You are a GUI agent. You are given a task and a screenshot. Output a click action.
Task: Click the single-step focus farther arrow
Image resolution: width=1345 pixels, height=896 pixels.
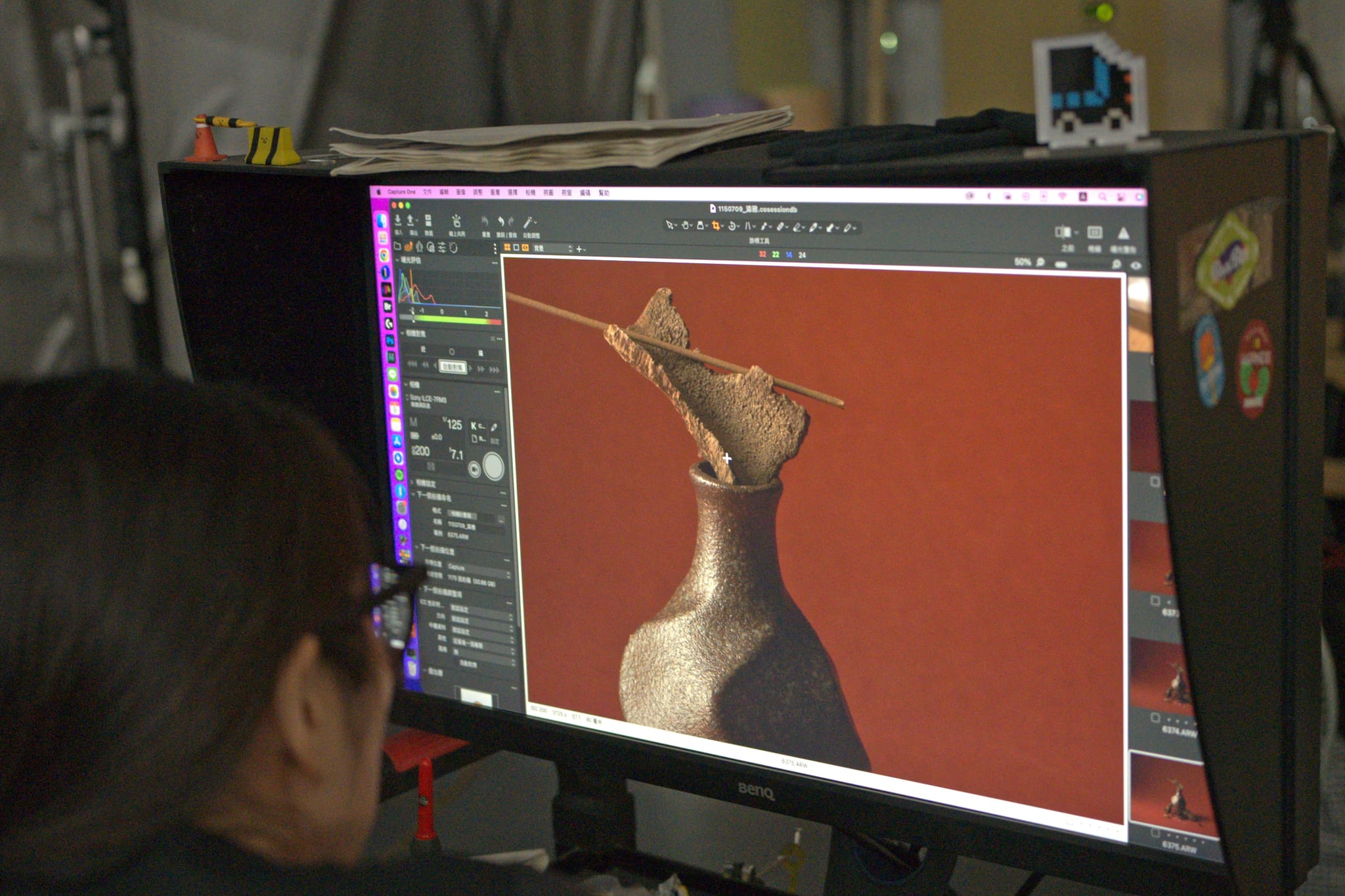[472, 368]
